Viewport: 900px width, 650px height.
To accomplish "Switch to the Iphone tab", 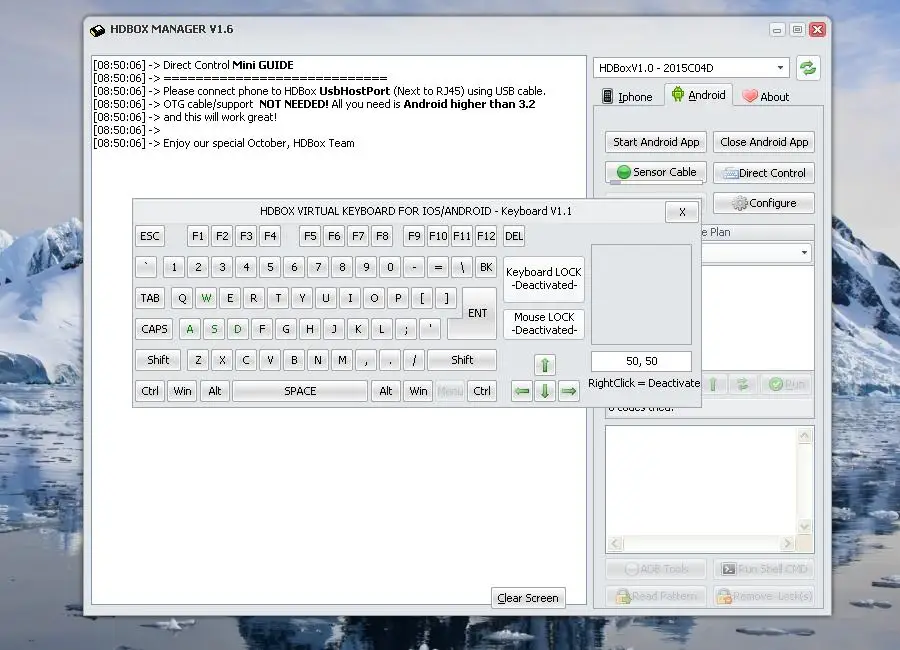I will click(627, 96).
